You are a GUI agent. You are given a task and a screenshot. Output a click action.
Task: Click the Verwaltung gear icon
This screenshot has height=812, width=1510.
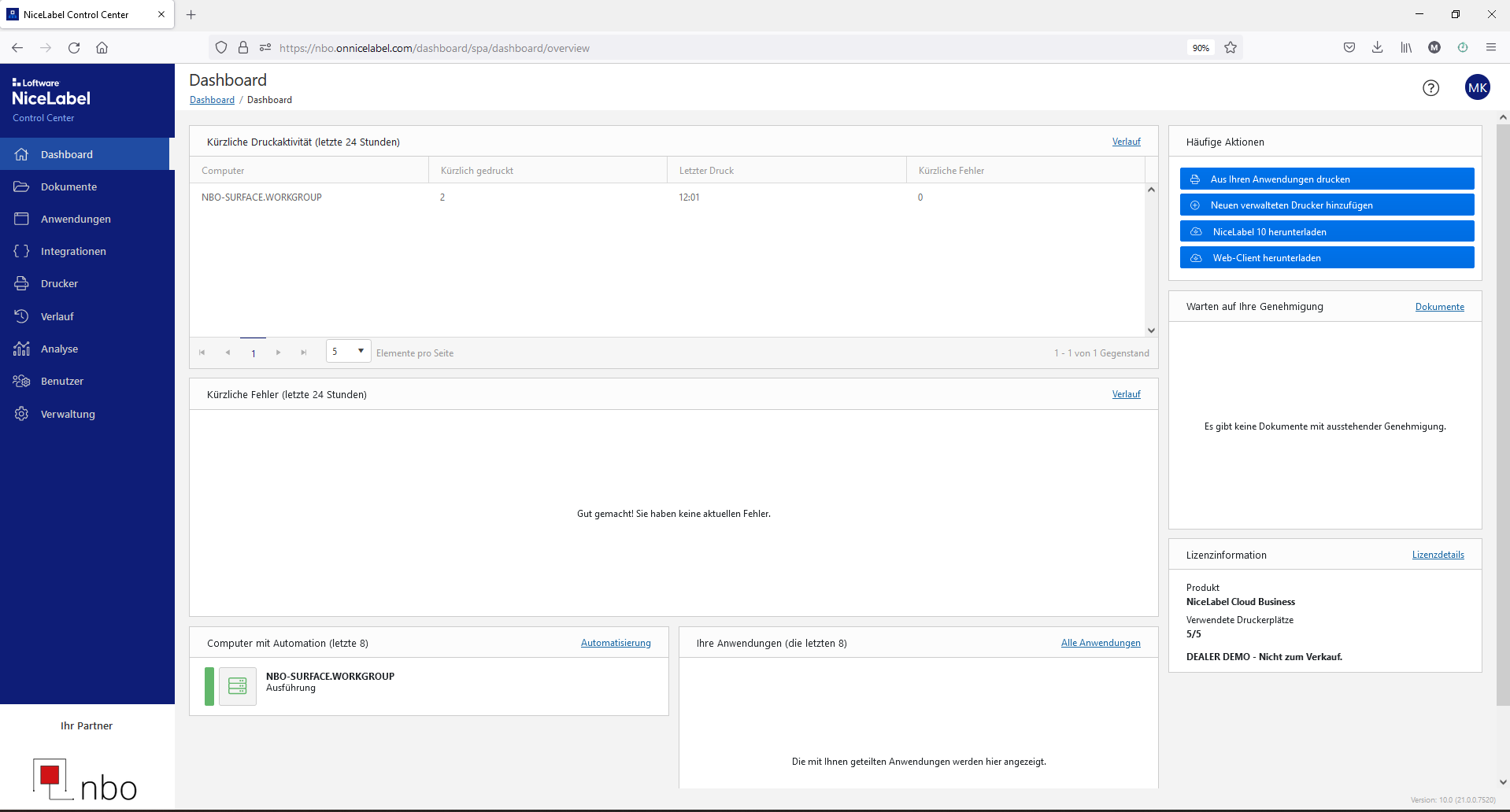point(21,414)
